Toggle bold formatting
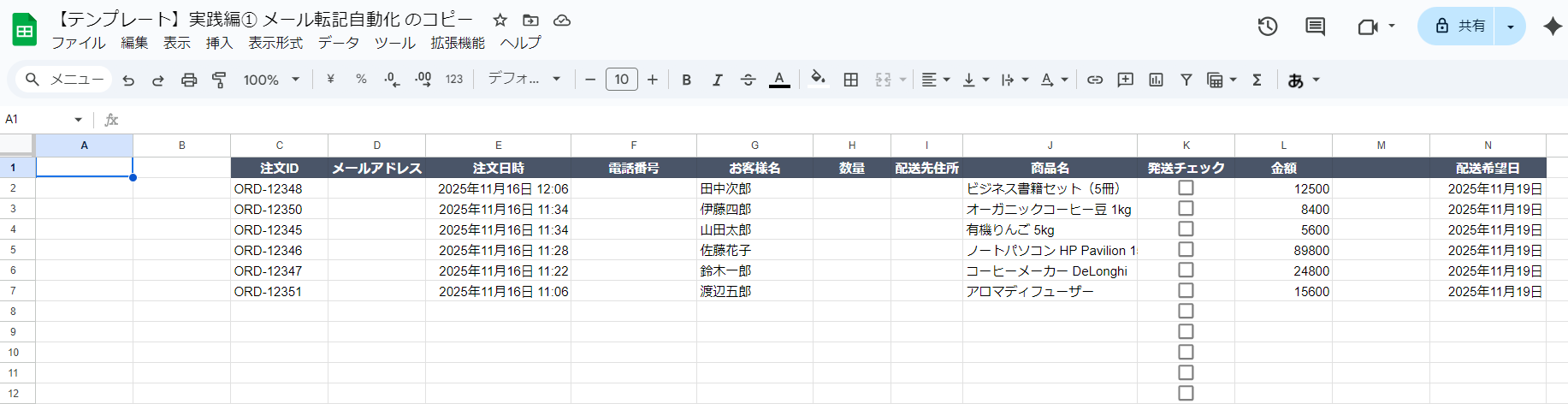This screenshot has width=1568, height=404. [686, 80]
